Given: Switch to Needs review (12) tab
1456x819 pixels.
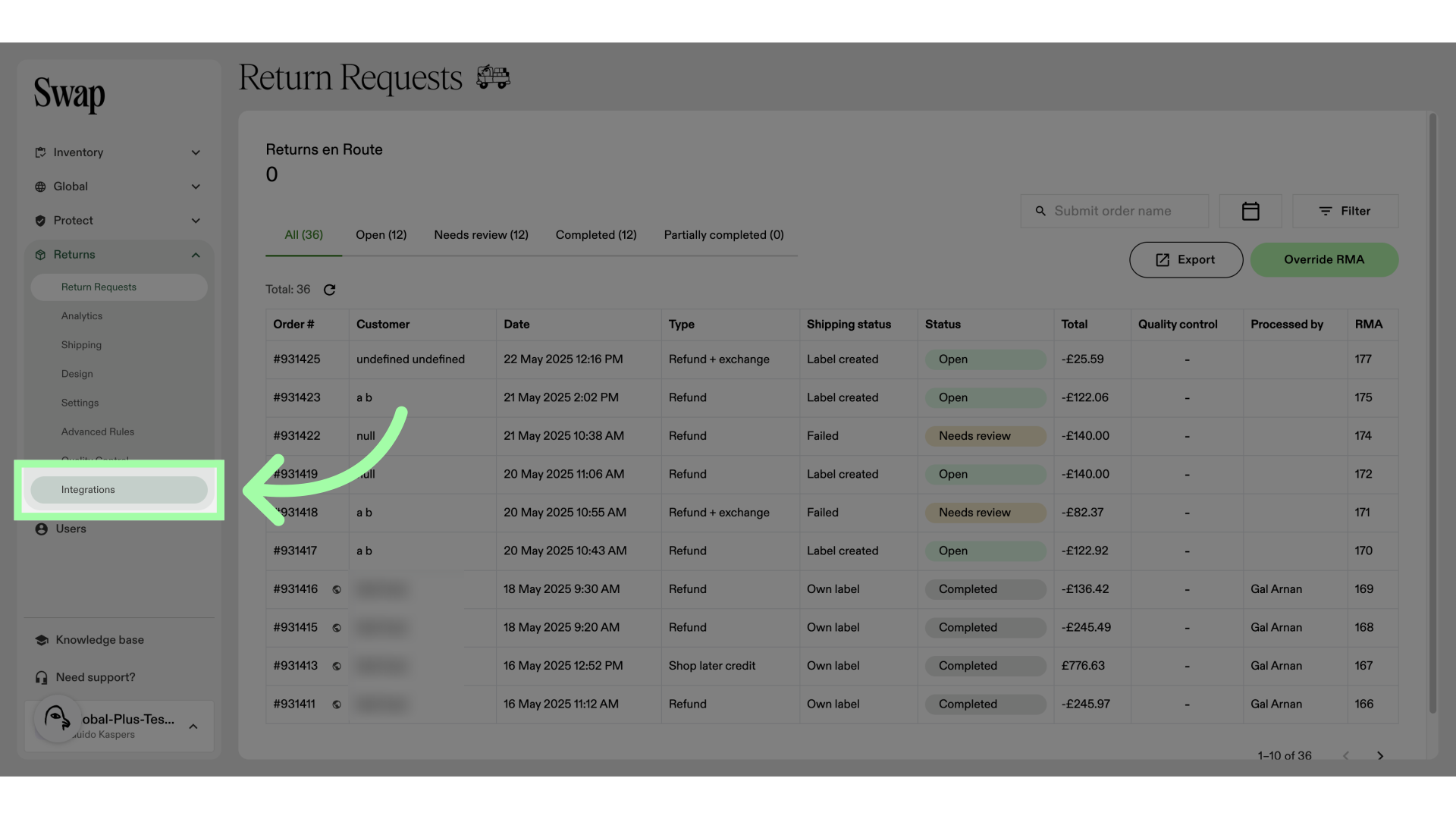Looking at the screenshot, I should 481,235.
